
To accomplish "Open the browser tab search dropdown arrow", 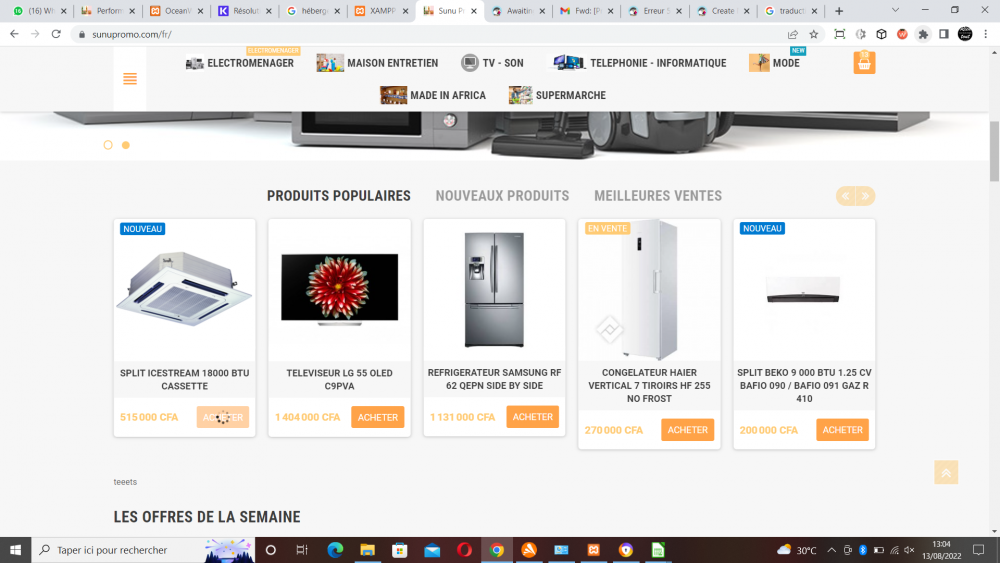I will click(895, 11).
